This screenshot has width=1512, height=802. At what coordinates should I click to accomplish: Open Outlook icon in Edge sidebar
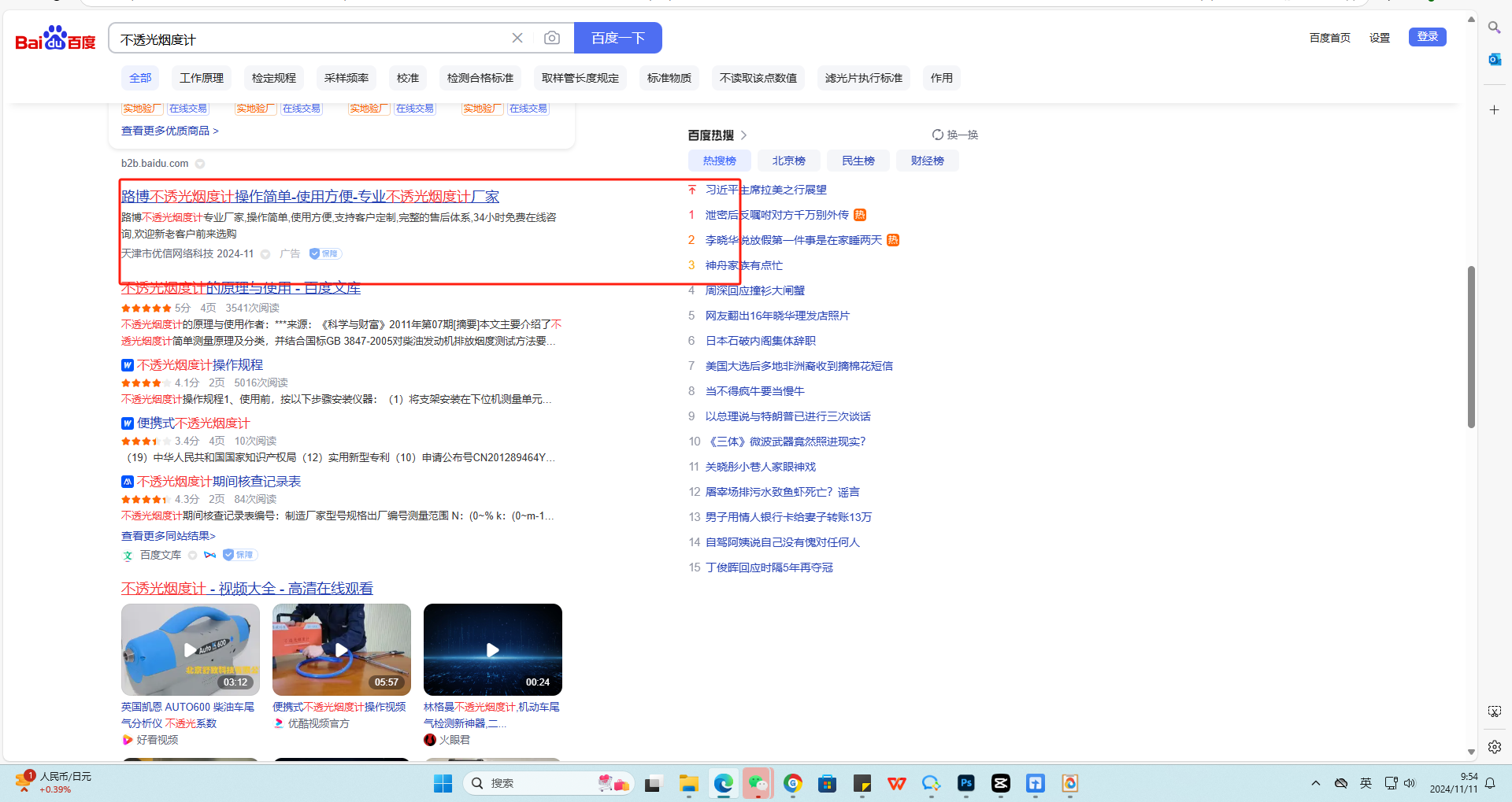click(x=1494, y=59)
